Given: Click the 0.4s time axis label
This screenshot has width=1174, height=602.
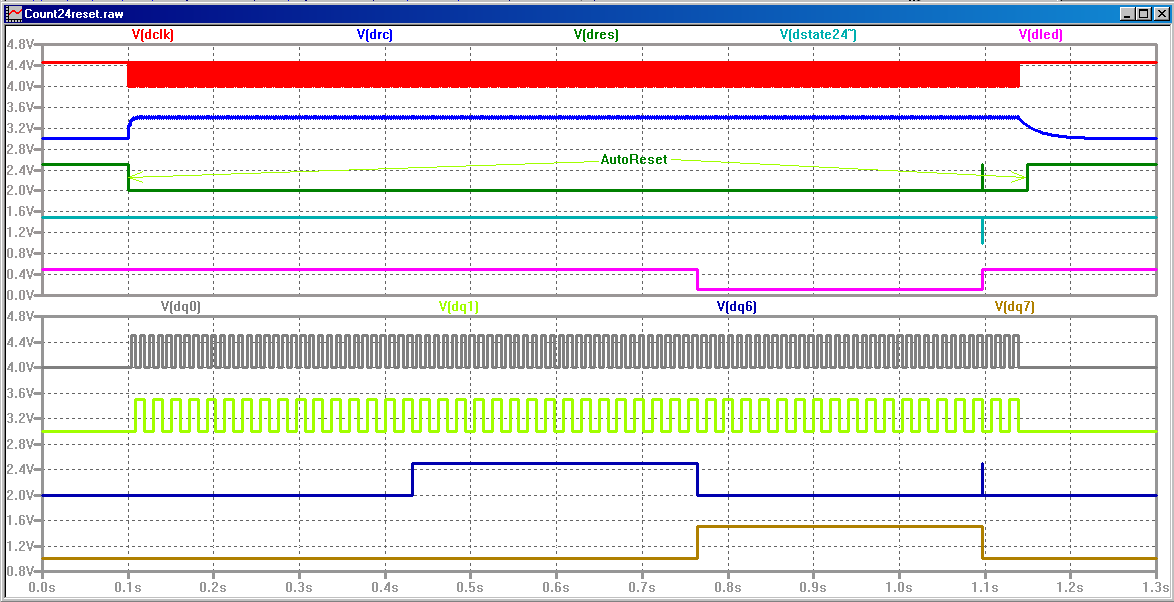Looking at the screenshot, I should (385, 586).
